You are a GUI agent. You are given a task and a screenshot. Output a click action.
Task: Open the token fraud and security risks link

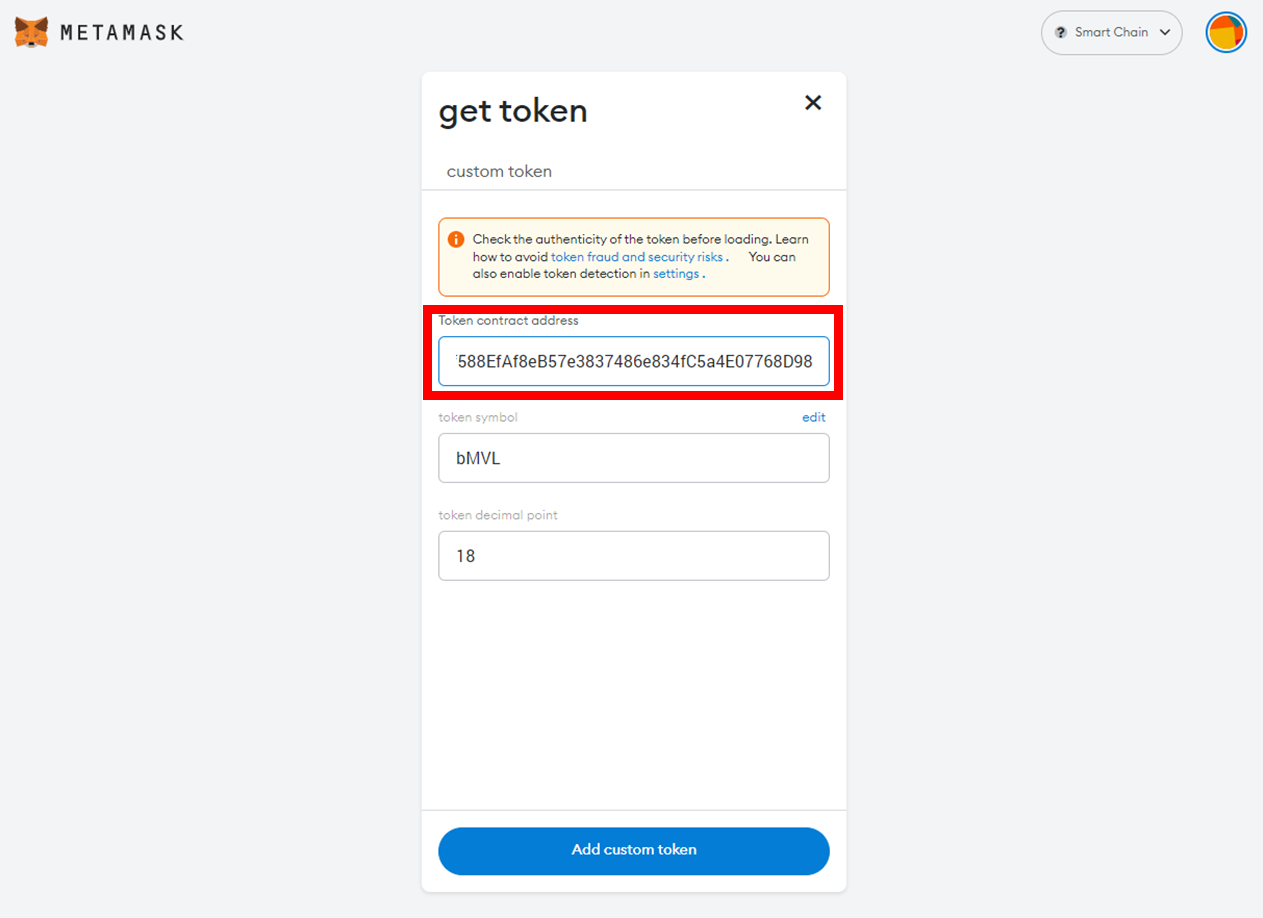pos(637,257)
